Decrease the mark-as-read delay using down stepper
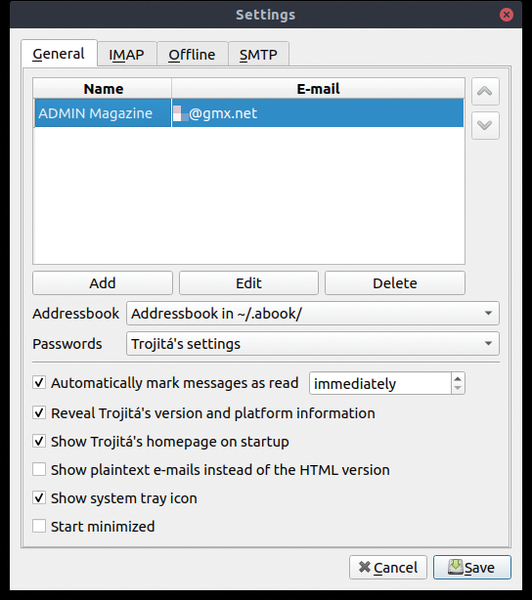The image size is (532, 600). tap(458, 388)
